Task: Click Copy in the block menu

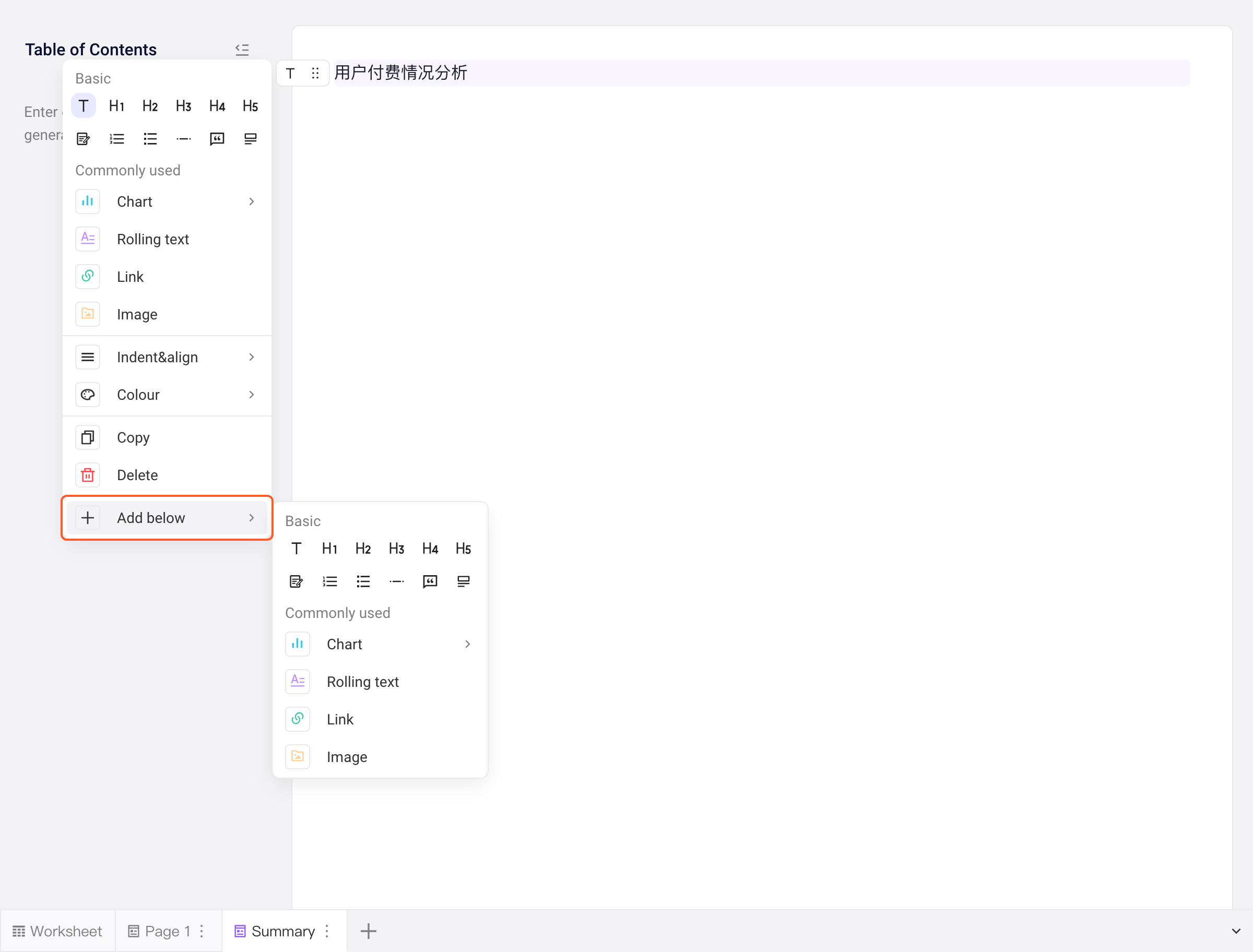Action: click(x=167, y=437)
